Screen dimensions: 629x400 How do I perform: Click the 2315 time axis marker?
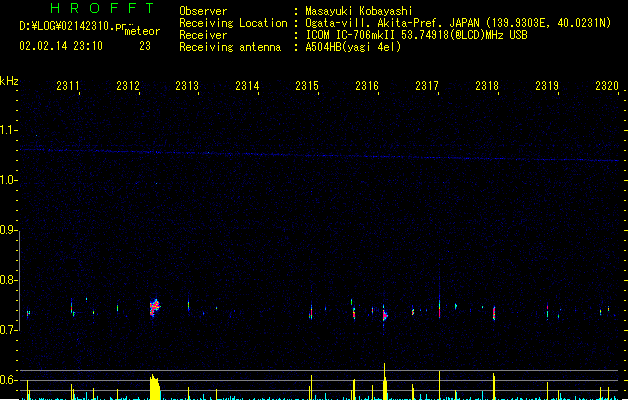tap(307, 86)
